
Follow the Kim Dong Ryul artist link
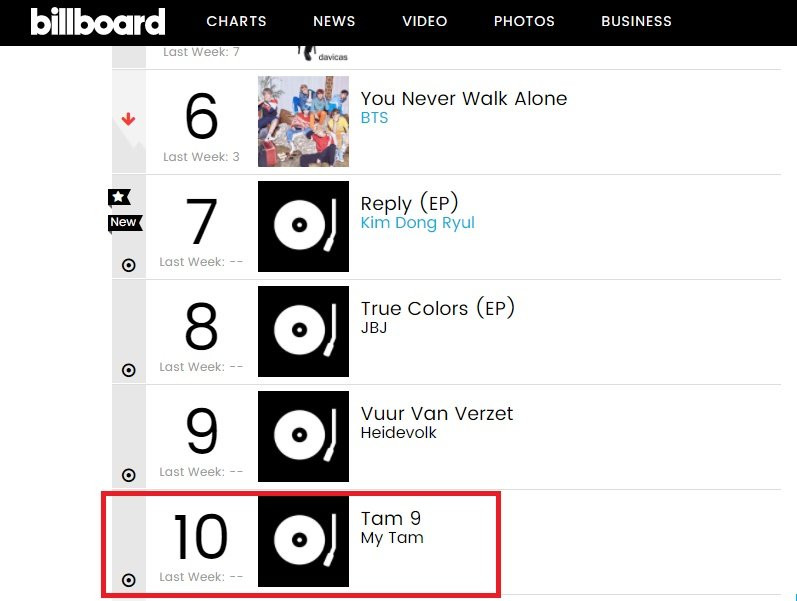(x=417, y=223)
